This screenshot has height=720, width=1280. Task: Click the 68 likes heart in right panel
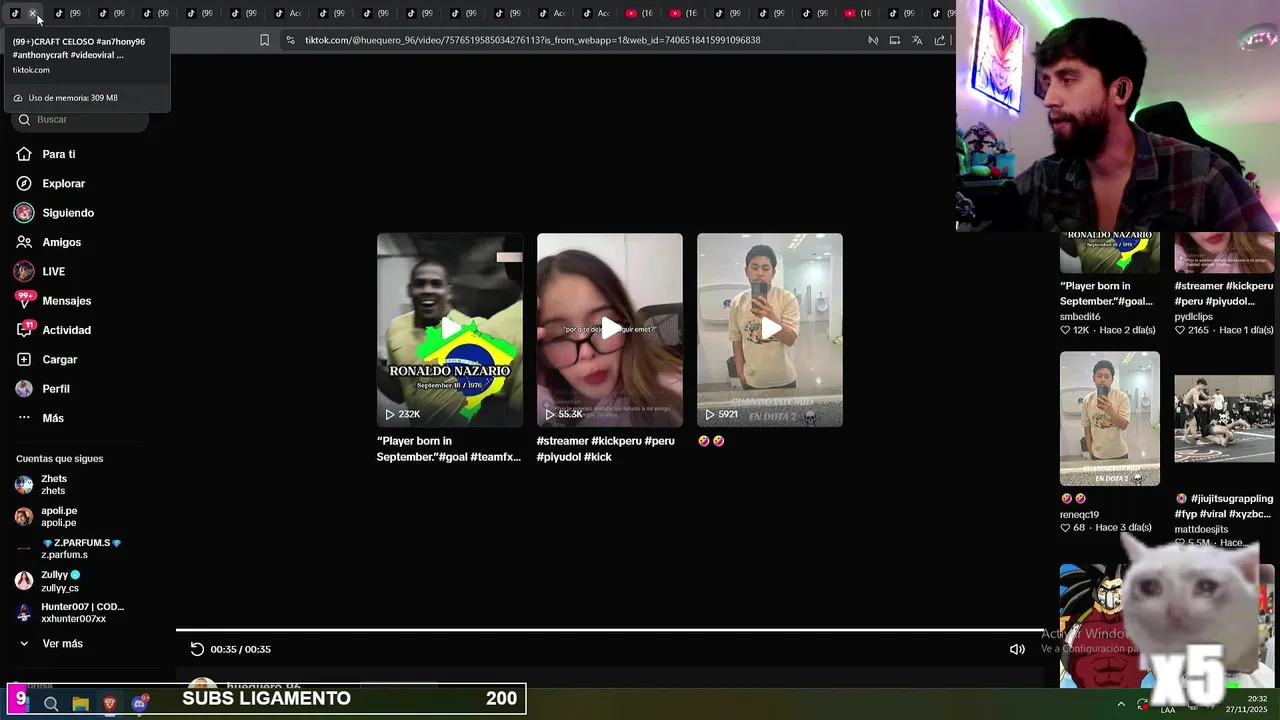[x=1066, y=527]
